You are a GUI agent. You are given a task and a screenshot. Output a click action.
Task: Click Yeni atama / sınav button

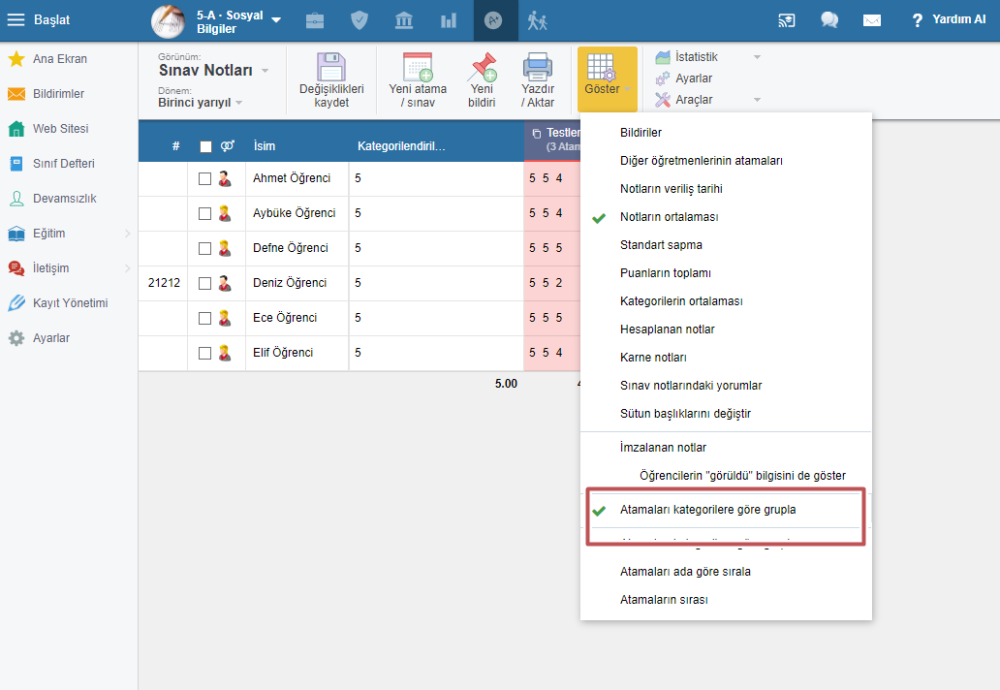click(x=418, y=80)
